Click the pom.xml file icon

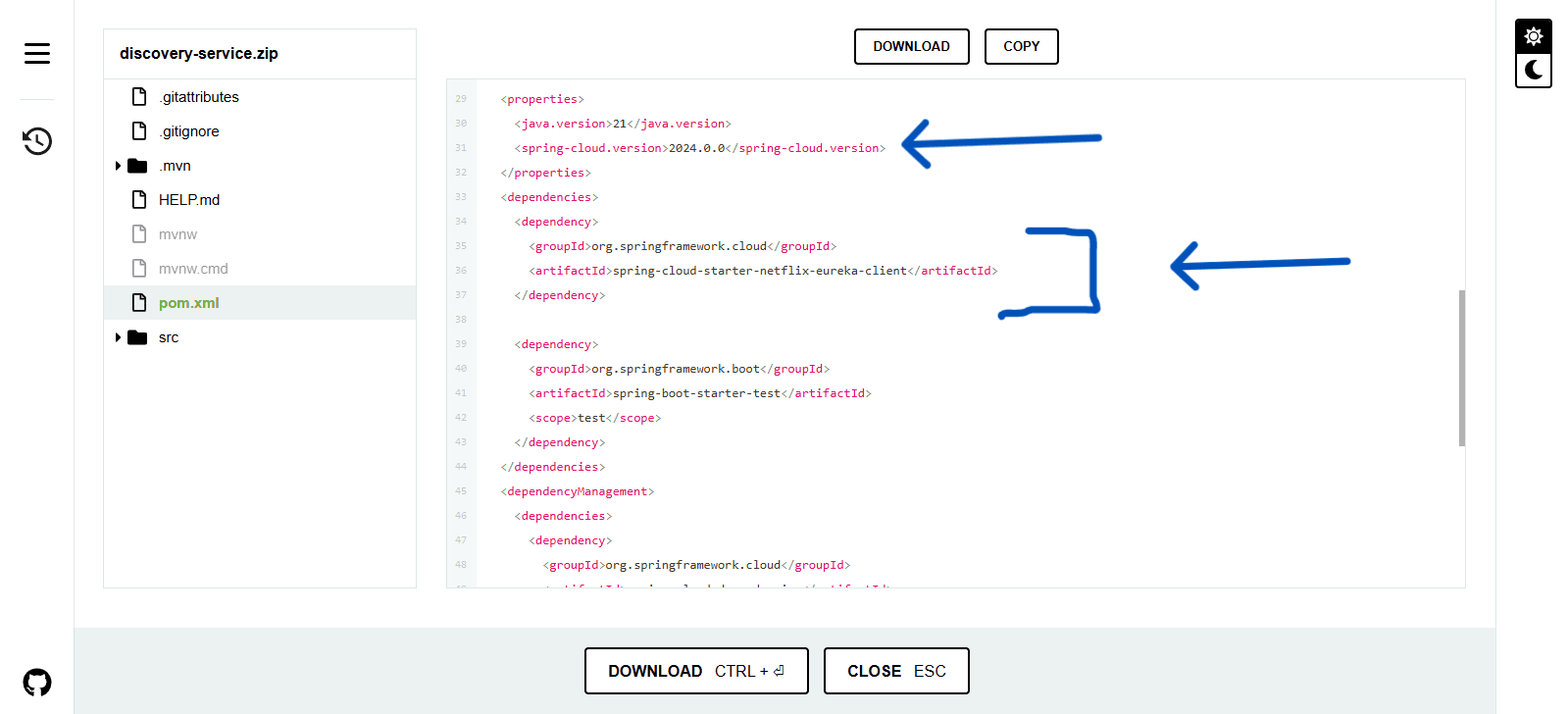(139, 302)
